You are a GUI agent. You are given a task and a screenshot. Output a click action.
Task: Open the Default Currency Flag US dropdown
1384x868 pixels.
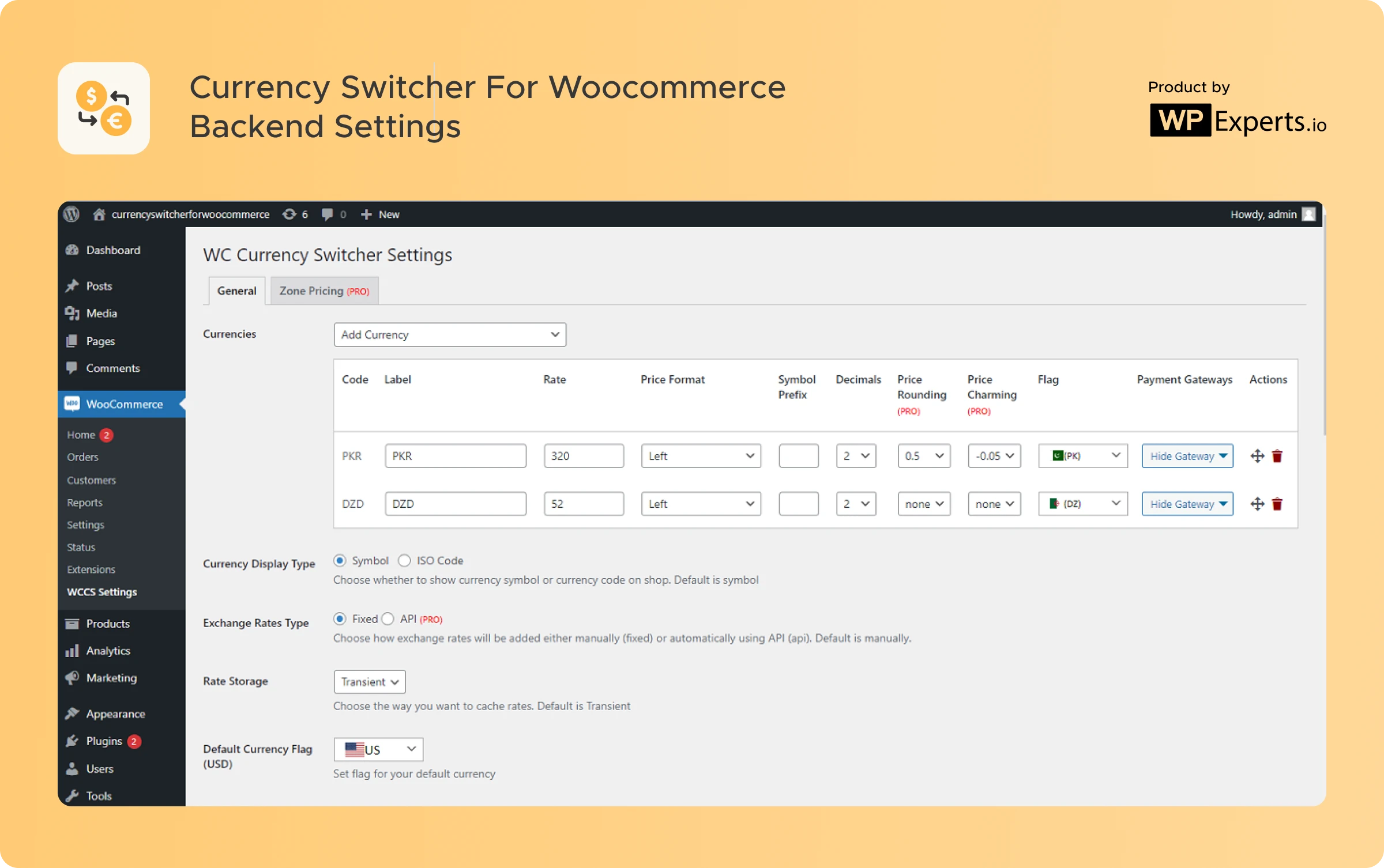378,749
